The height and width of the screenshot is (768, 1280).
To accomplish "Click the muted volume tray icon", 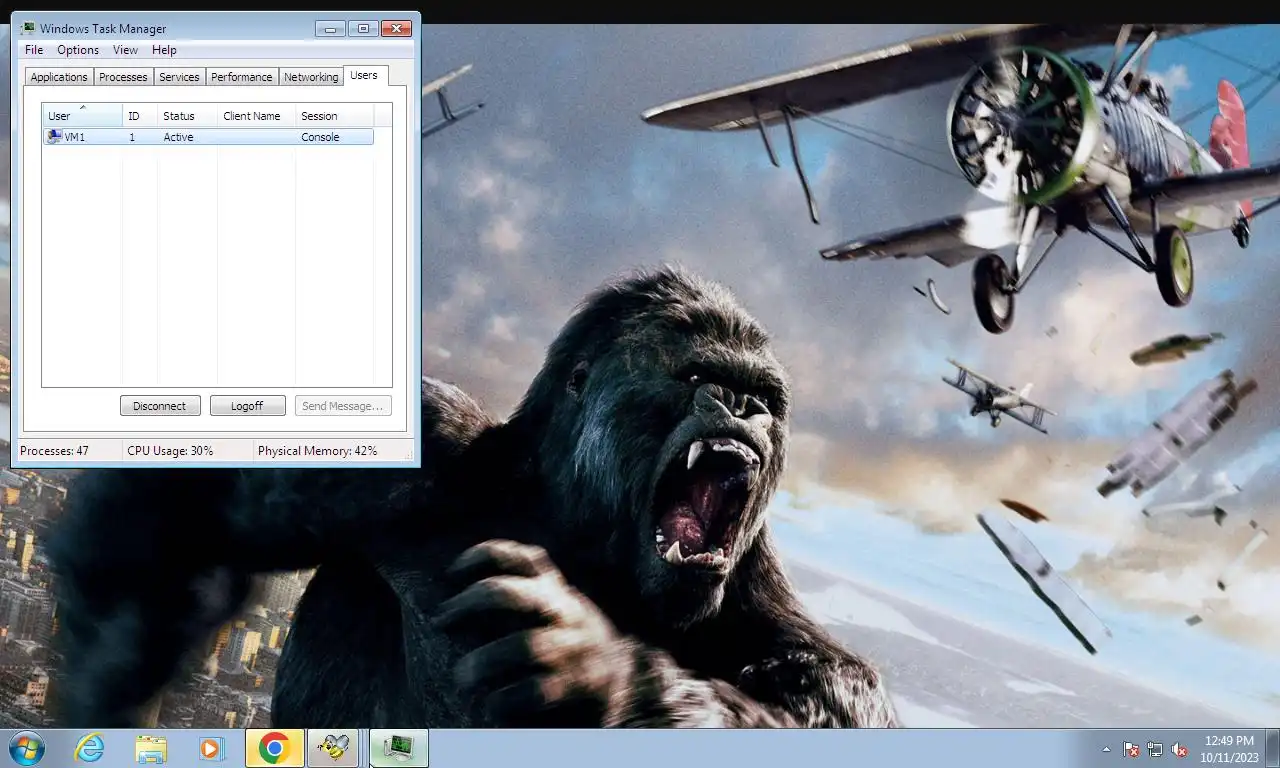I will coord(1179,749).
